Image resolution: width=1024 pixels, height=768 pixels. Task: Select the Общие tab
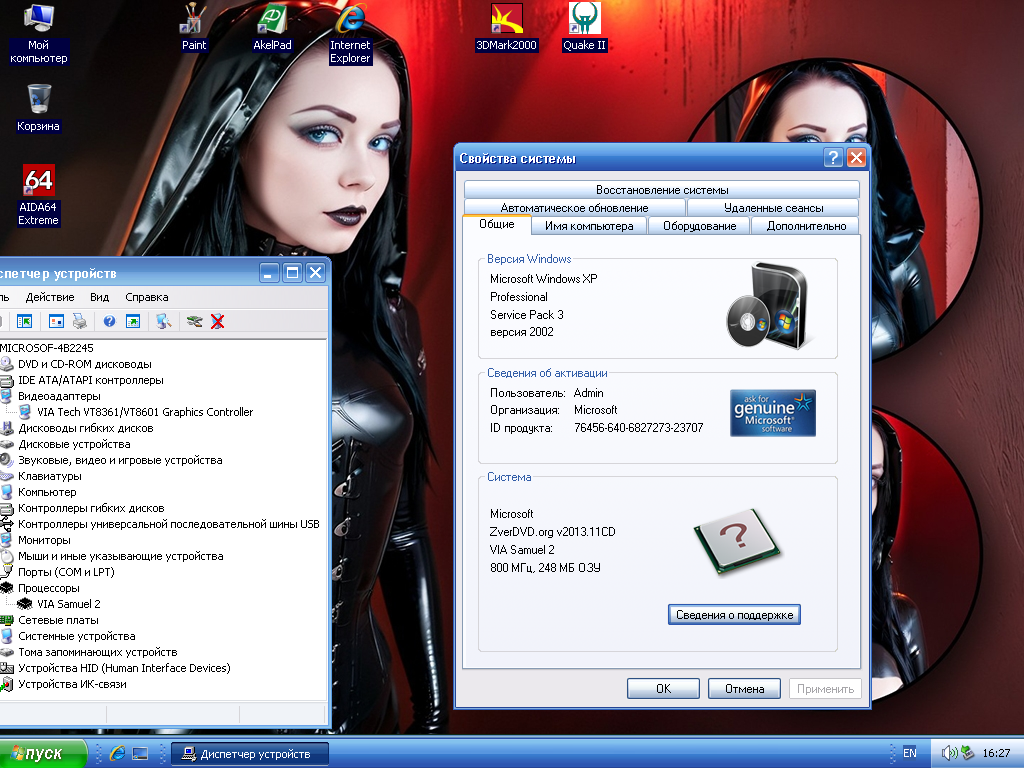coord(496,224)
